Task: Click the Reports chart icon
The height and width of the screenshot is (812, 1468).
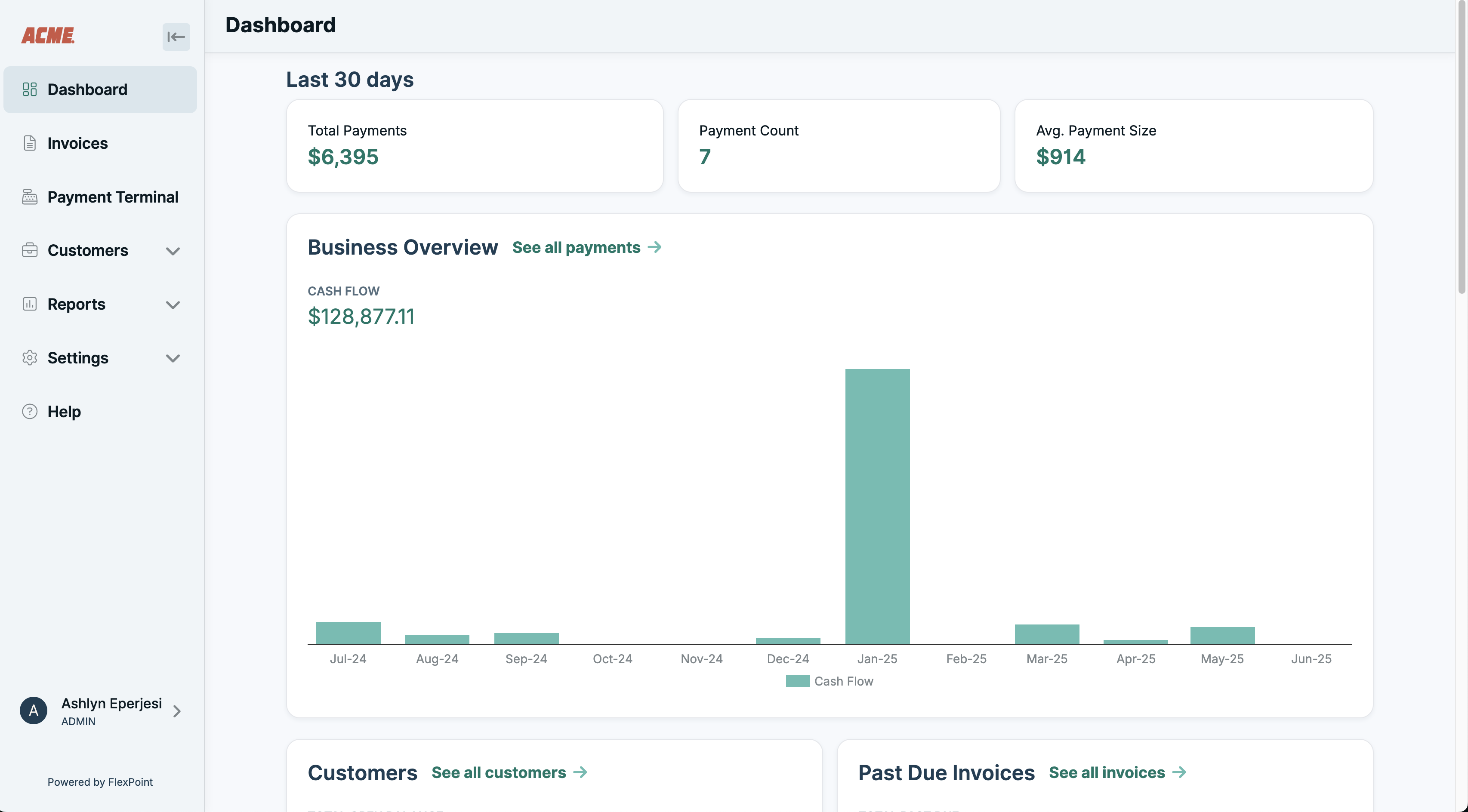Action: (x=30, y=304)
